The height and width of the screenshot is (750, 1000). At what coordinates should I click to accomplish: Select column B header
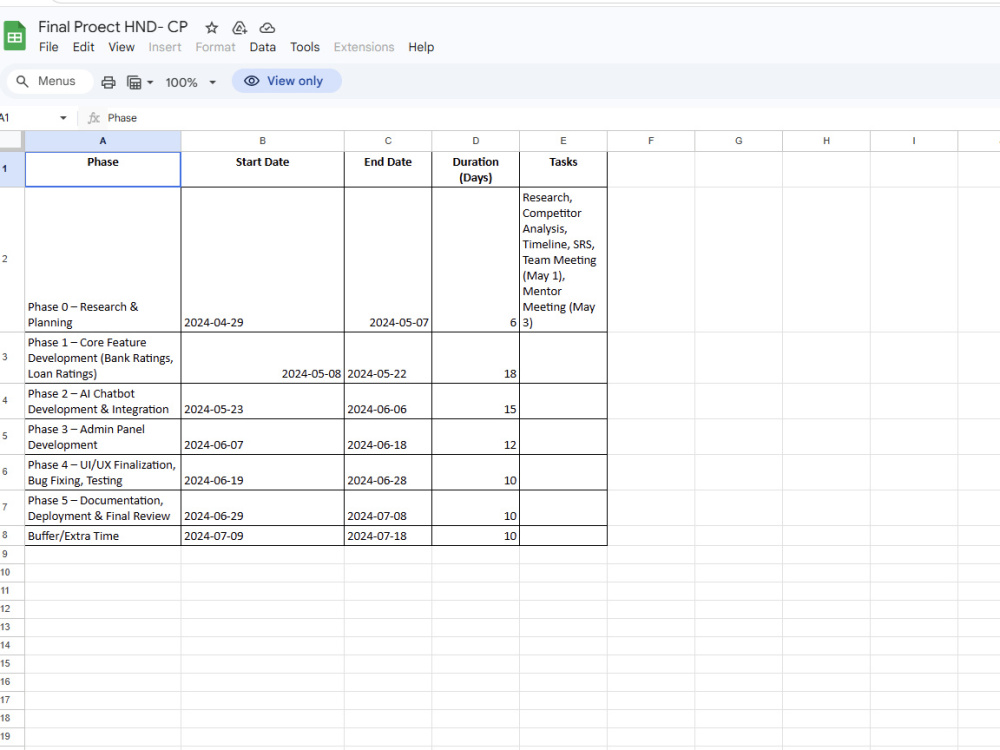tap(262, 141)
